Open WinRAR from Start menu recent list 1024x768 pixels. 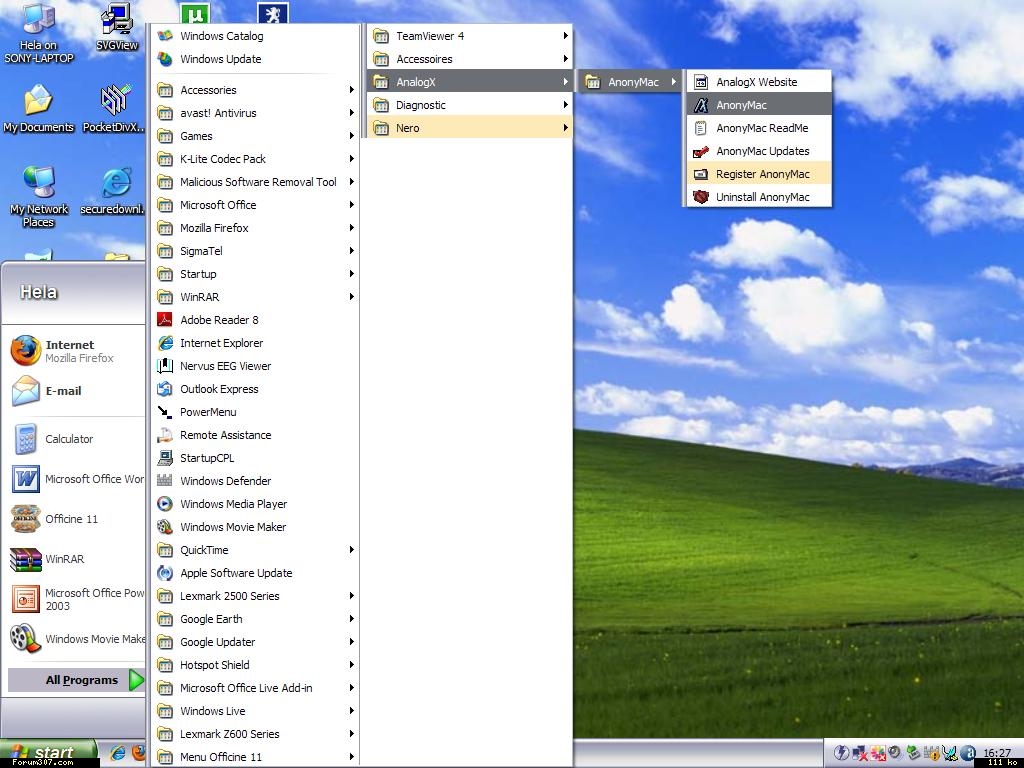tap(75, 559)
